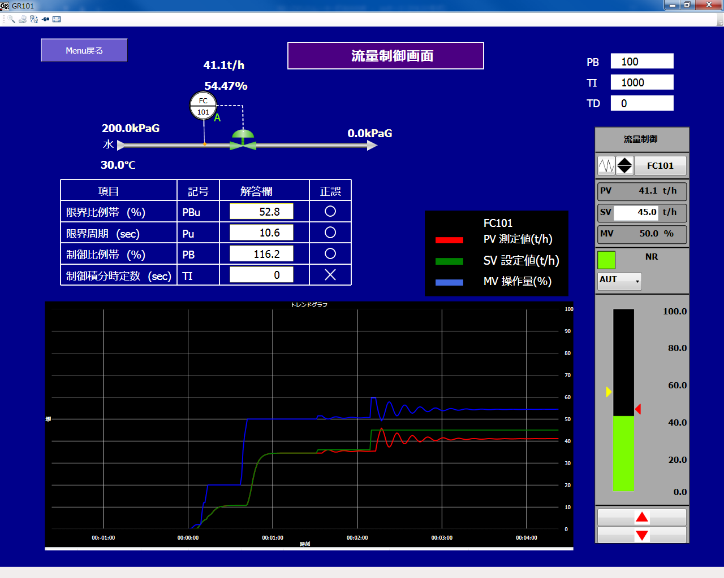This screenshot has width=724, height=578.
Task: Open the AUT mode dropdown
Action: (x=617, y=281)
